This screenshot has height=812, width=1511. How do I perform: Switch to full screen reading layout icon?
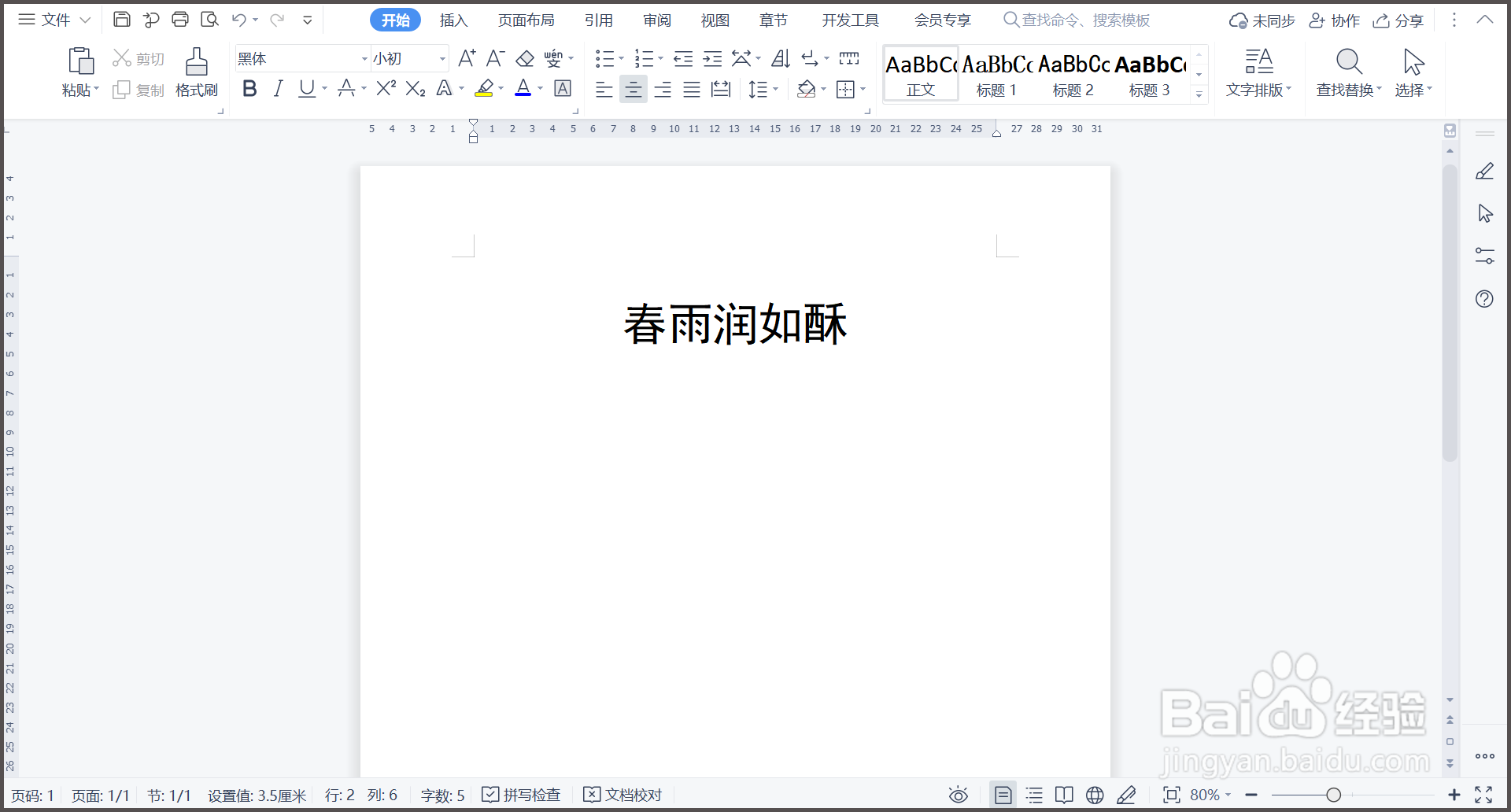coord(1064,795)
